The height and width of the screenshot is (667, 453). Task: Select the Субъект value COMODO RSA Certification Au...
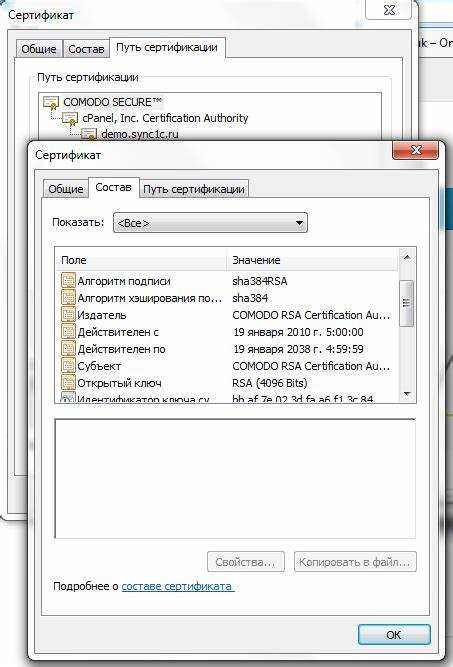click(x=311, y=366)
